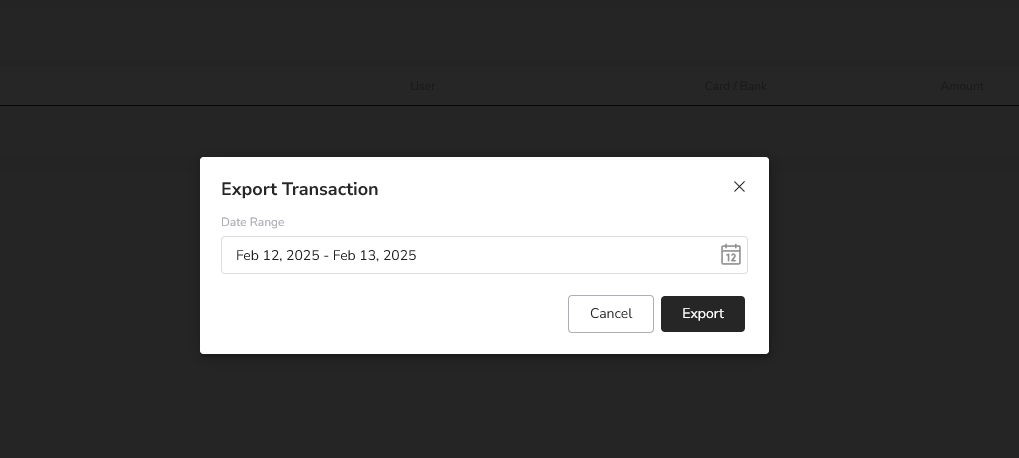Open the calendar date picker icon
Image resolution: width=1019 pixels, height=458 pixels.
point(730,255)
